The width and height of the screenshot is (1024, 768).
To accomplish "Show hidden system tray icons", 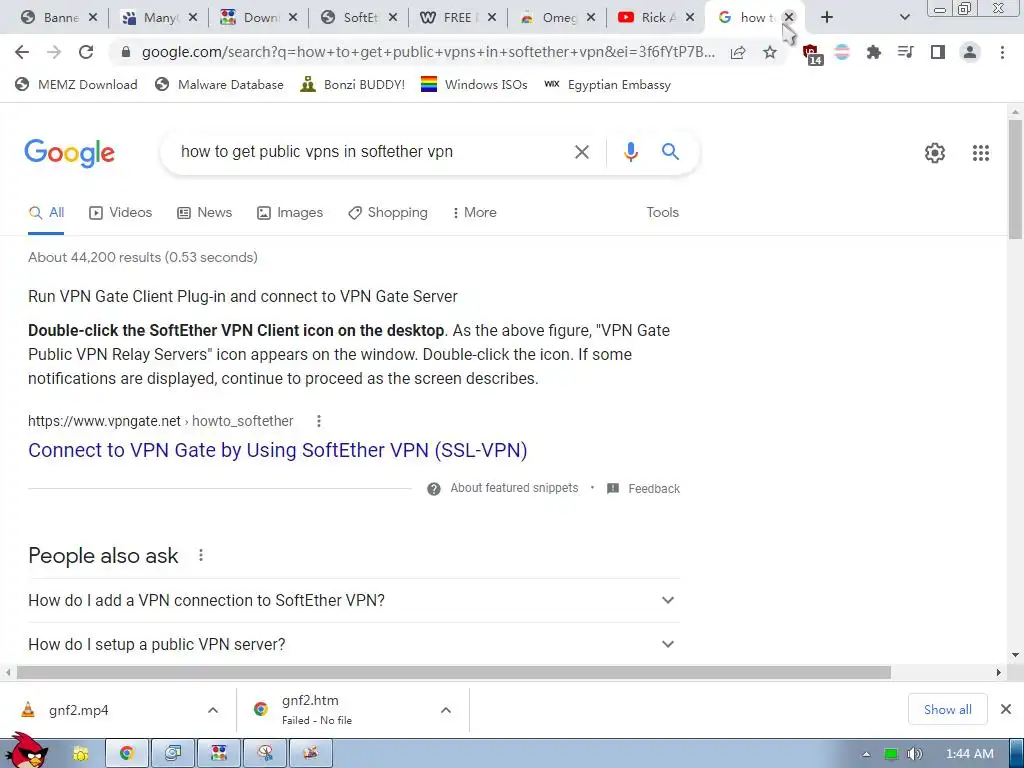I will pos(867,754).
